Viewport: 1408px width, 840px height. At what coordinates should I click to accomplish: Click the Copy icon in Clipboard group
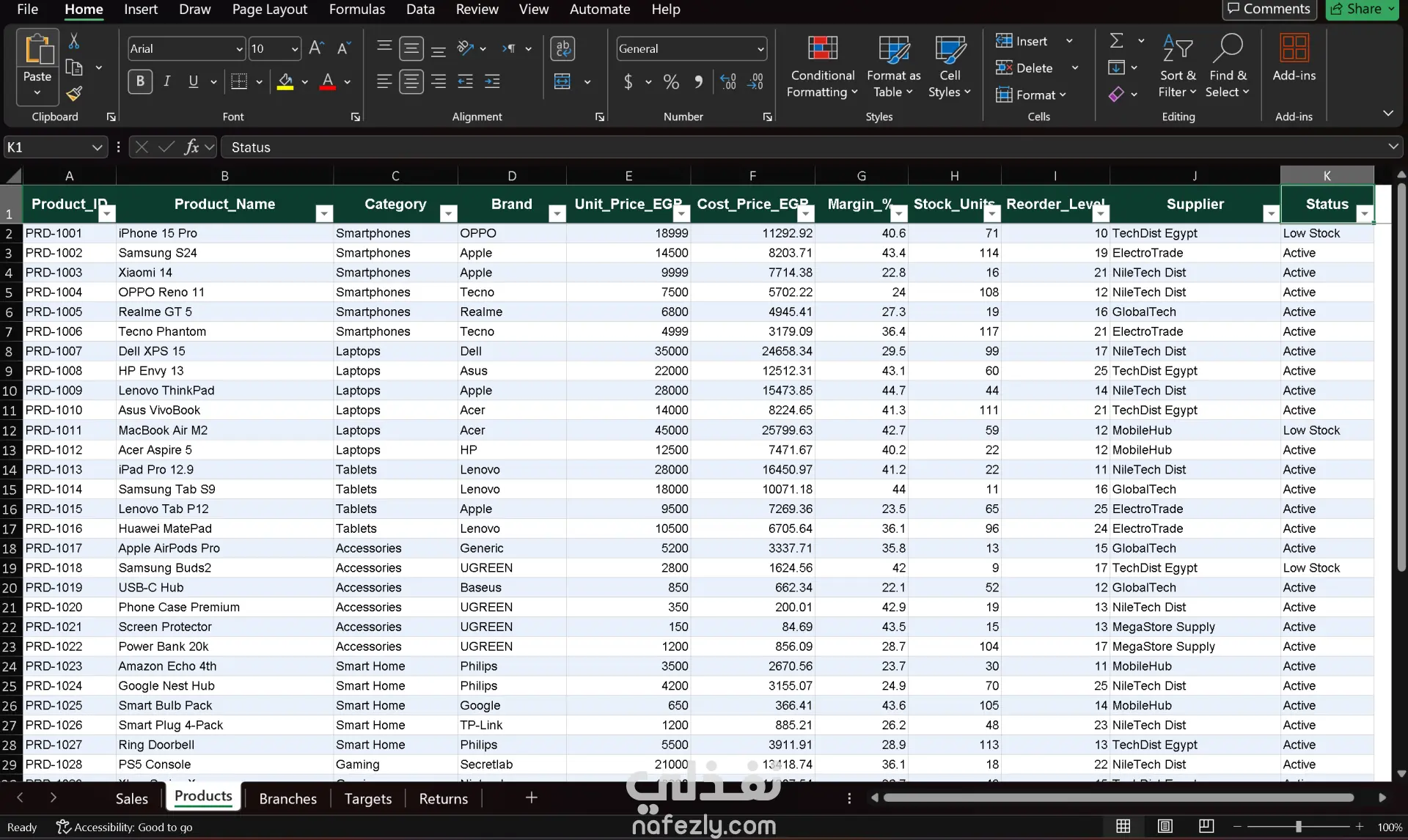click(x=74, y=67)
